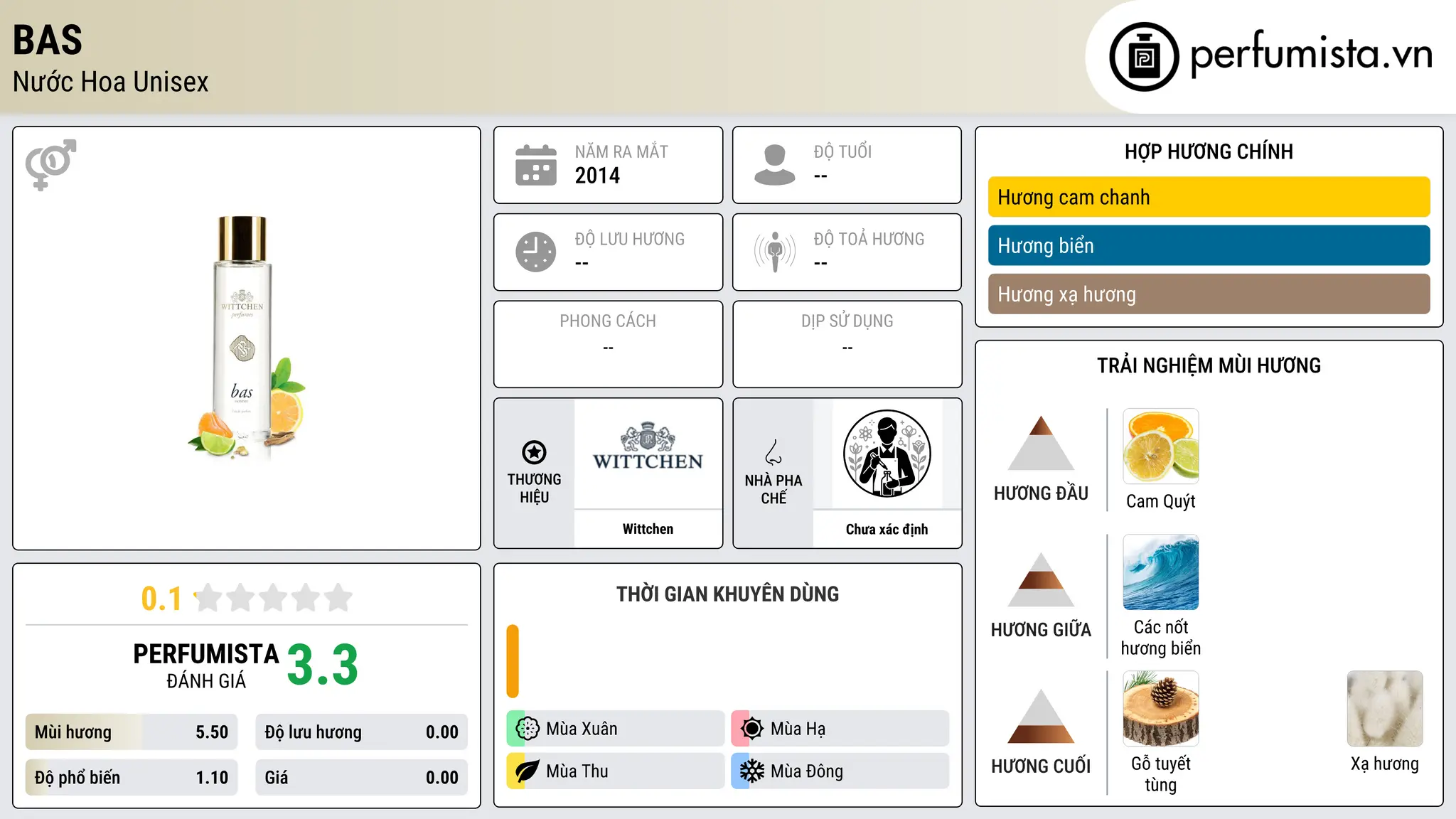Click the person icon beside Độ tuổi

pos(775,165)
